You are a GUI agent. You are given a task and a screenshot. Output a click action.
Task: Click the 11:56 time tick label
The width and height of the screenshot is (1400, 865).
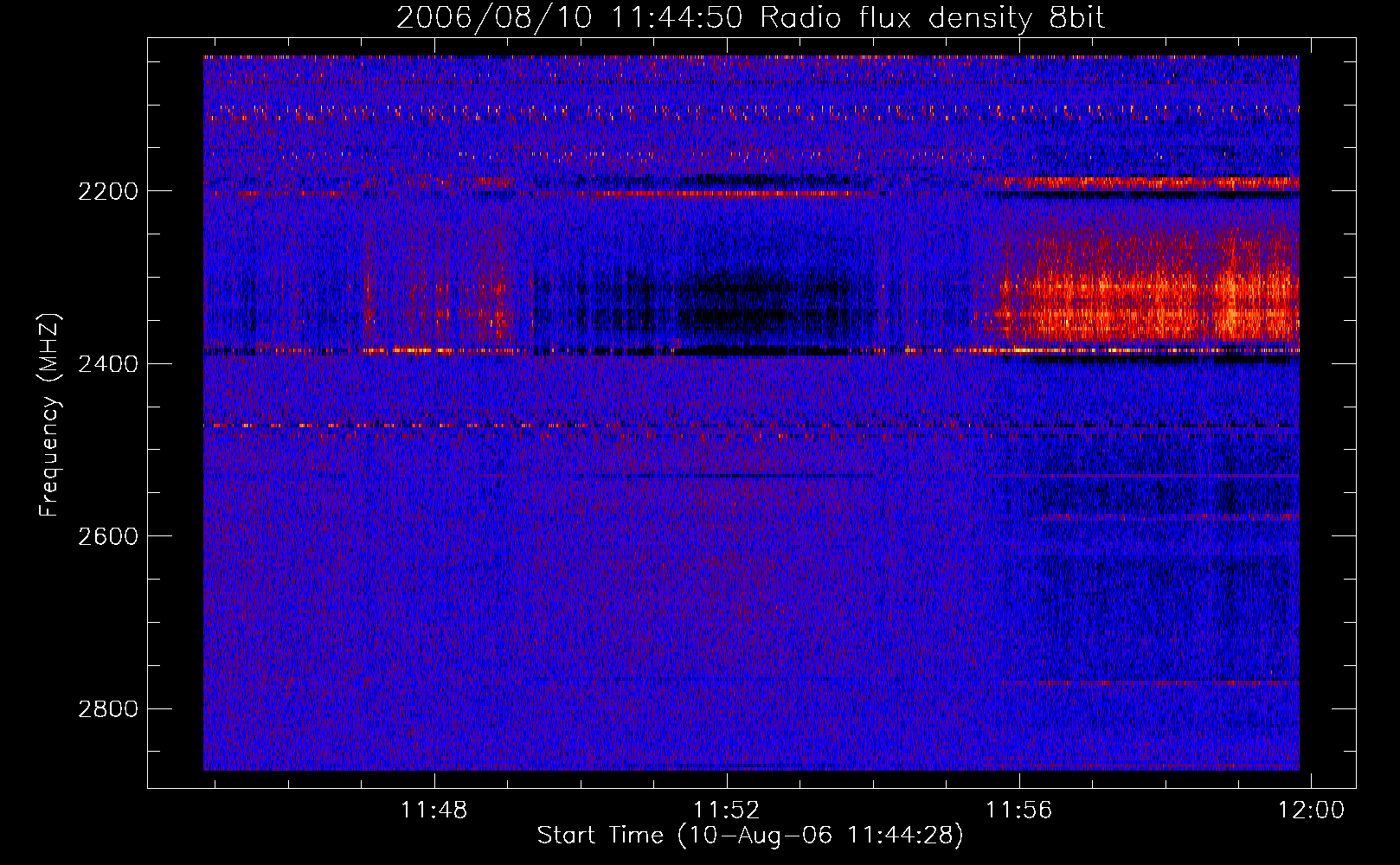[x=1019, y=811]
